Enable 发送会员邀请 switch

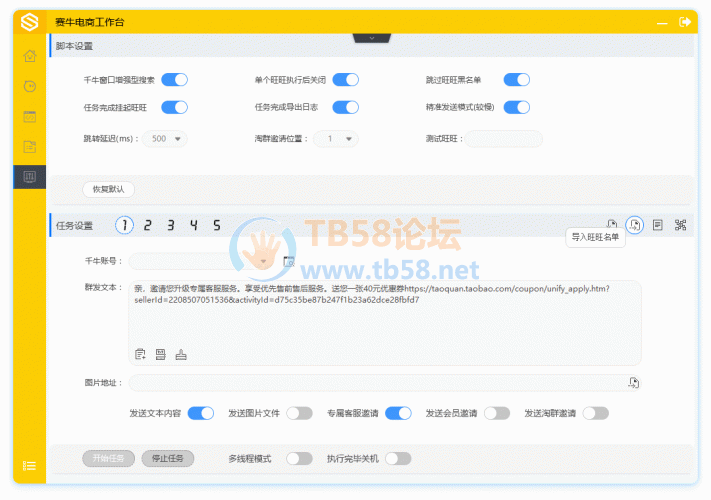(497, 413)
